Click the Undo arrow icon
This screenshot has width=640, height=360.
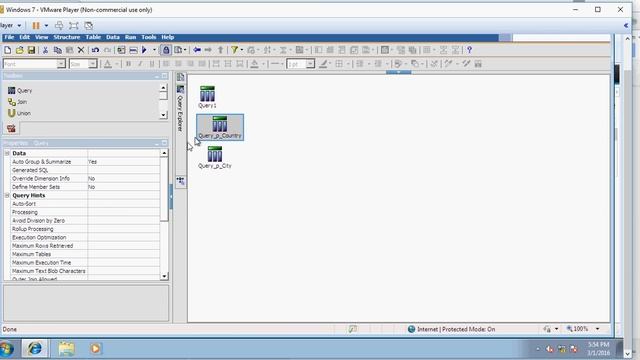95,50
